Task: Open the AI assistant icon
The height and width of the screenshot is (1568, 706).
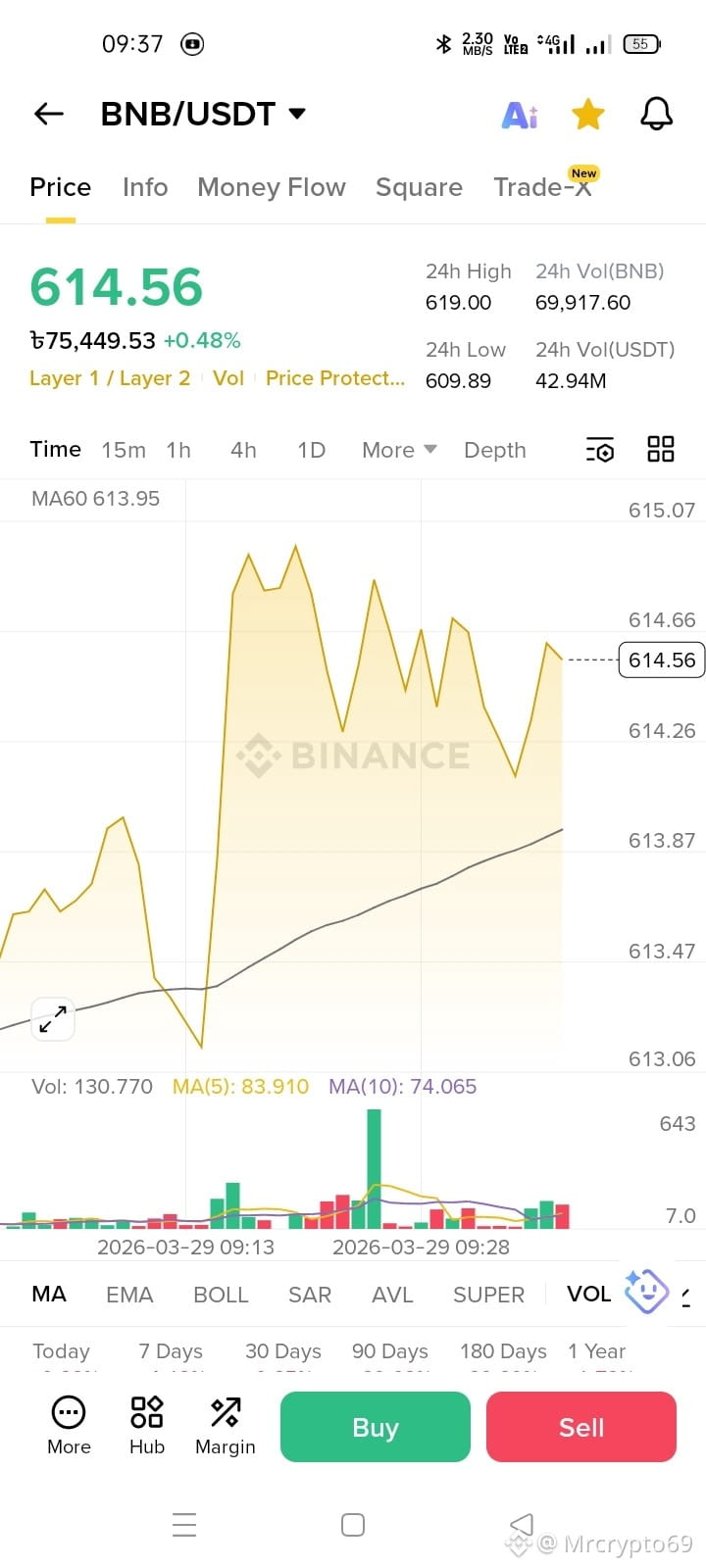Action: click(520, 115)
